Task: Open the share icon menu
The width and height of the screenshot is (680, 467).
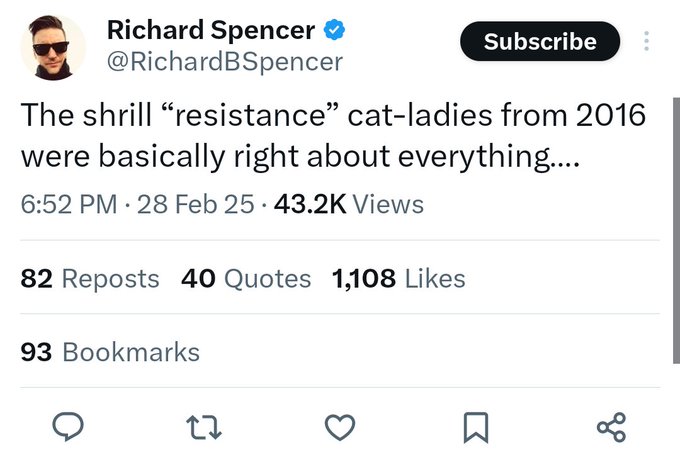Action: tap(611, 427)
